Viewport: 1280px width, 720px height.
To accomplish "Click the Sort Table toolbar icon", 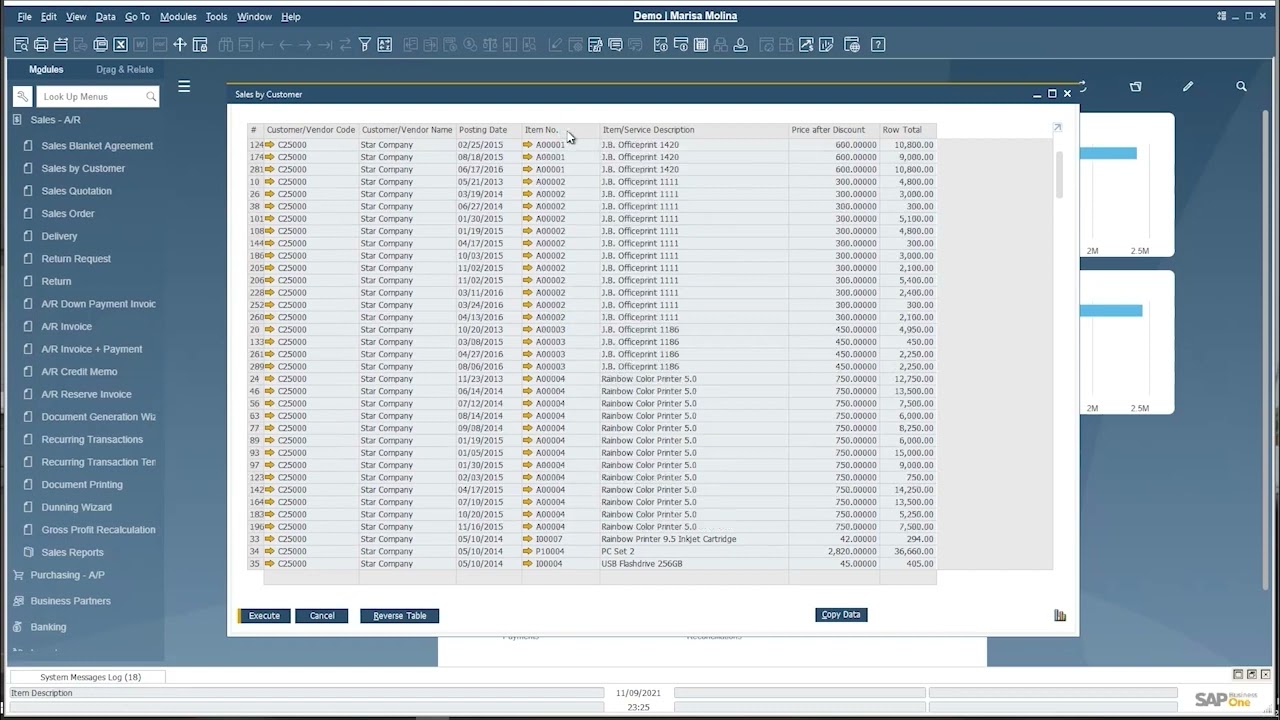I will click(x=384, y=45).
